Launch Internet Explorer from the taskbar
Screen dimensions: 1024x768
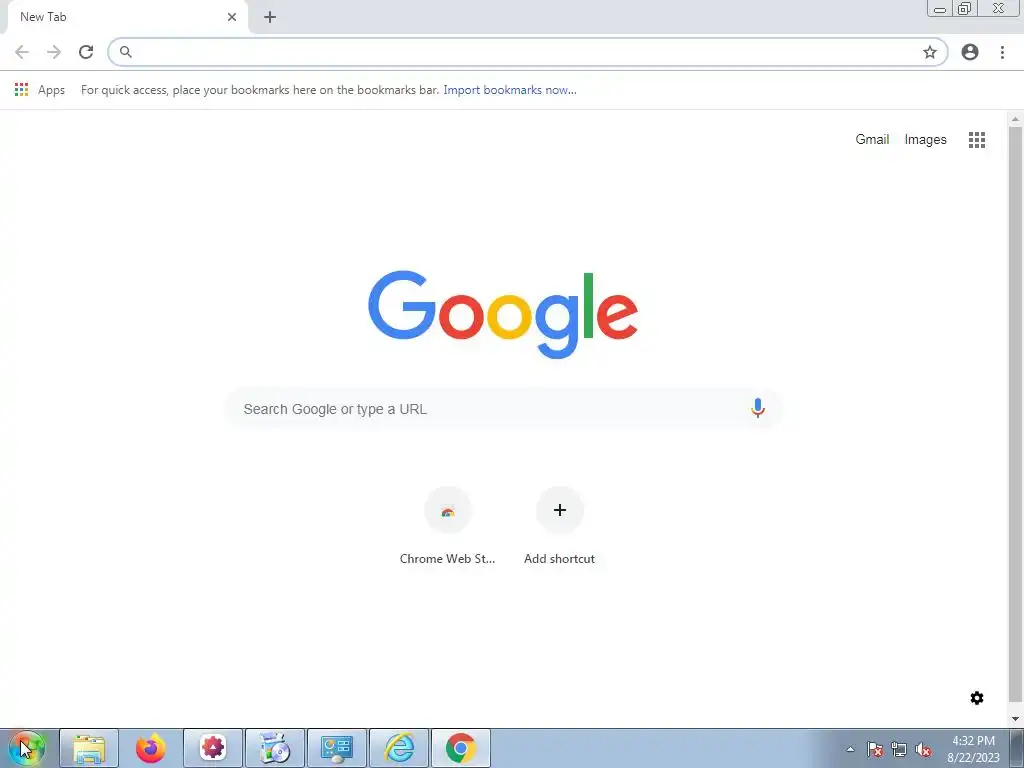coord(399,748)
